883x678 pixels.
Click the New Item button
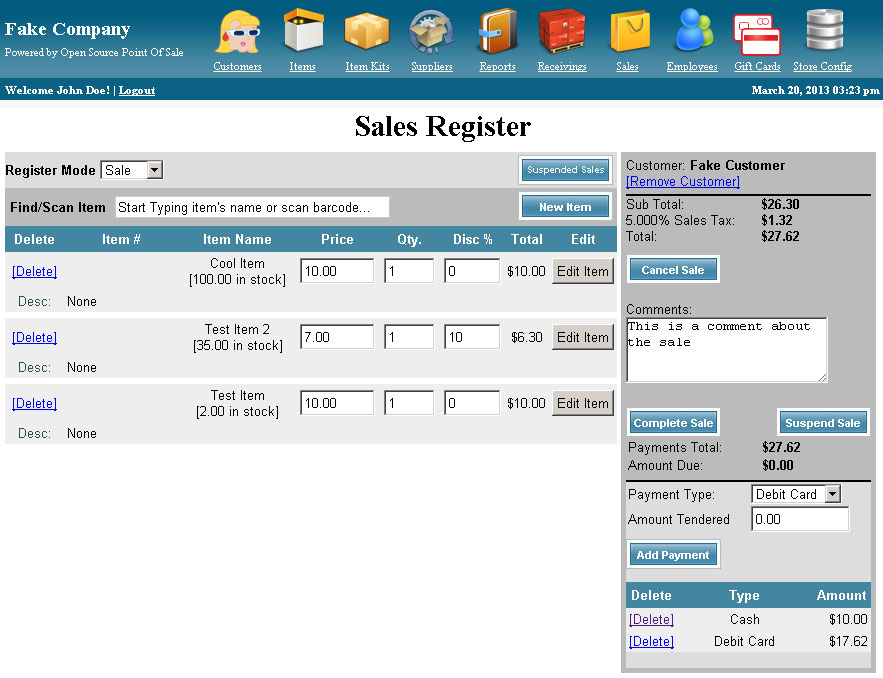[565, 207]
